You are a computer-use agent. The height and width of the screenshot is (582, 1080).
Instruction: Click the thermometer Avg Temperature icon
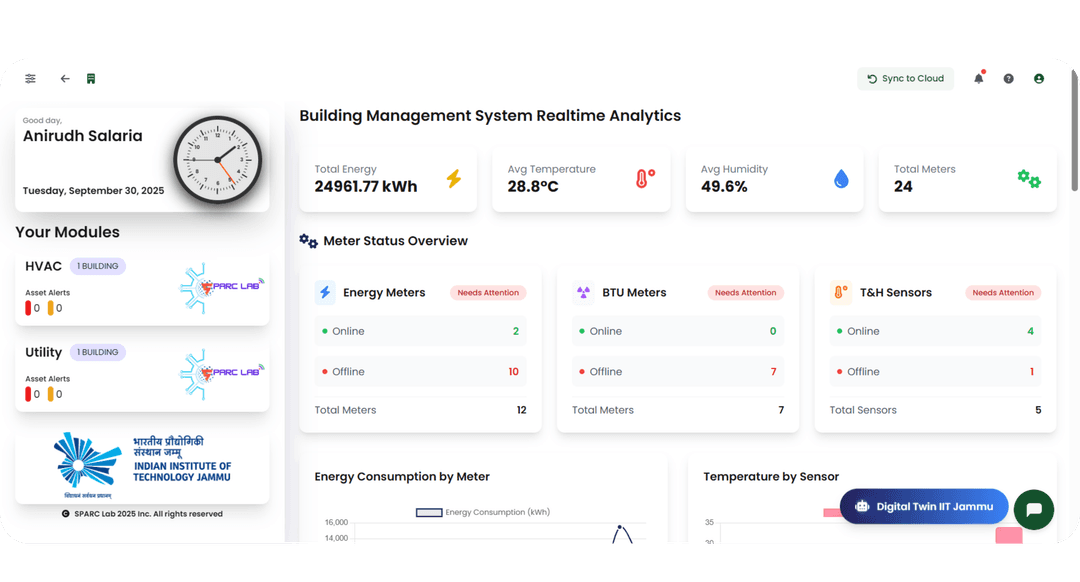tap(645, 178)
